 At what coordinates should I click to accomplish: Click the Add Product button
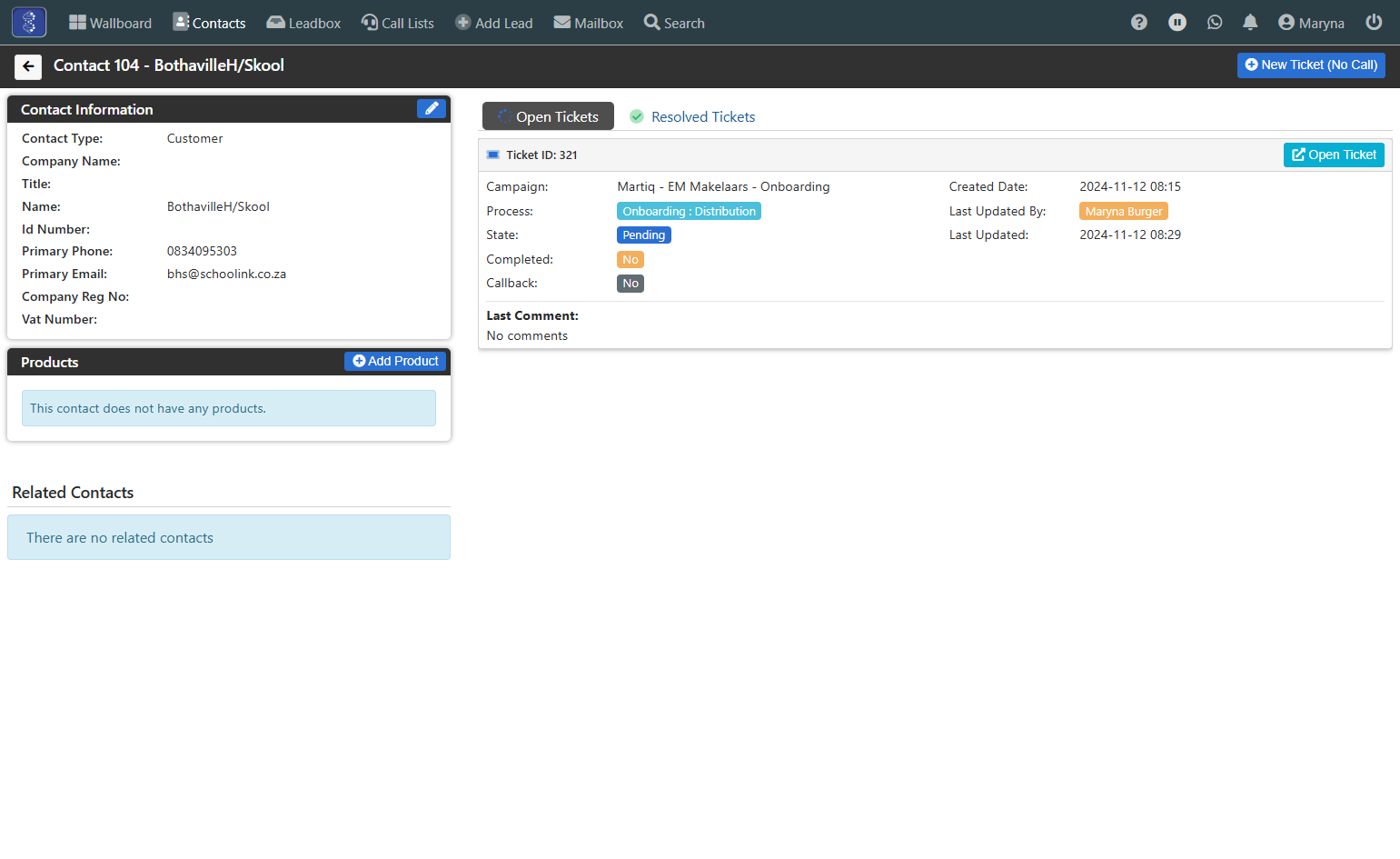(x=395, y=361)
